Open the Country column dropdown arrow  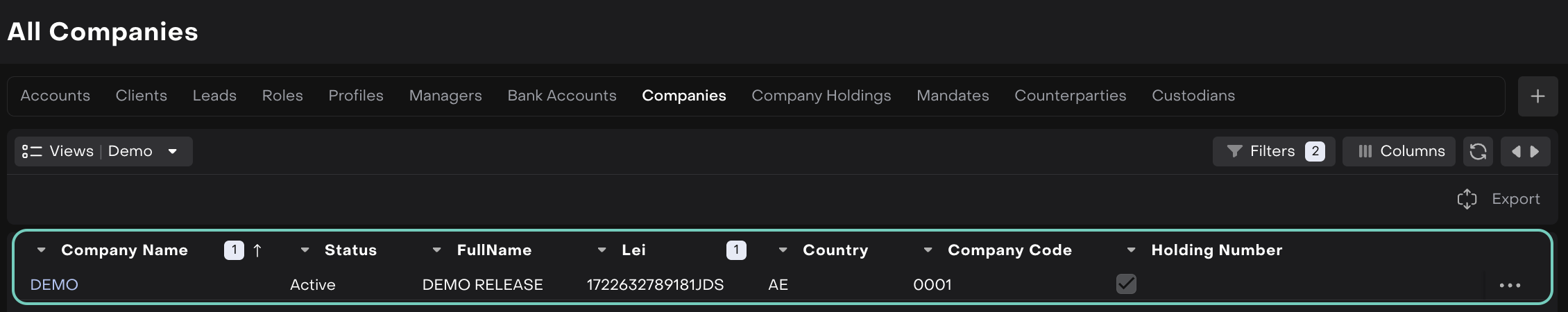point(783,250)
